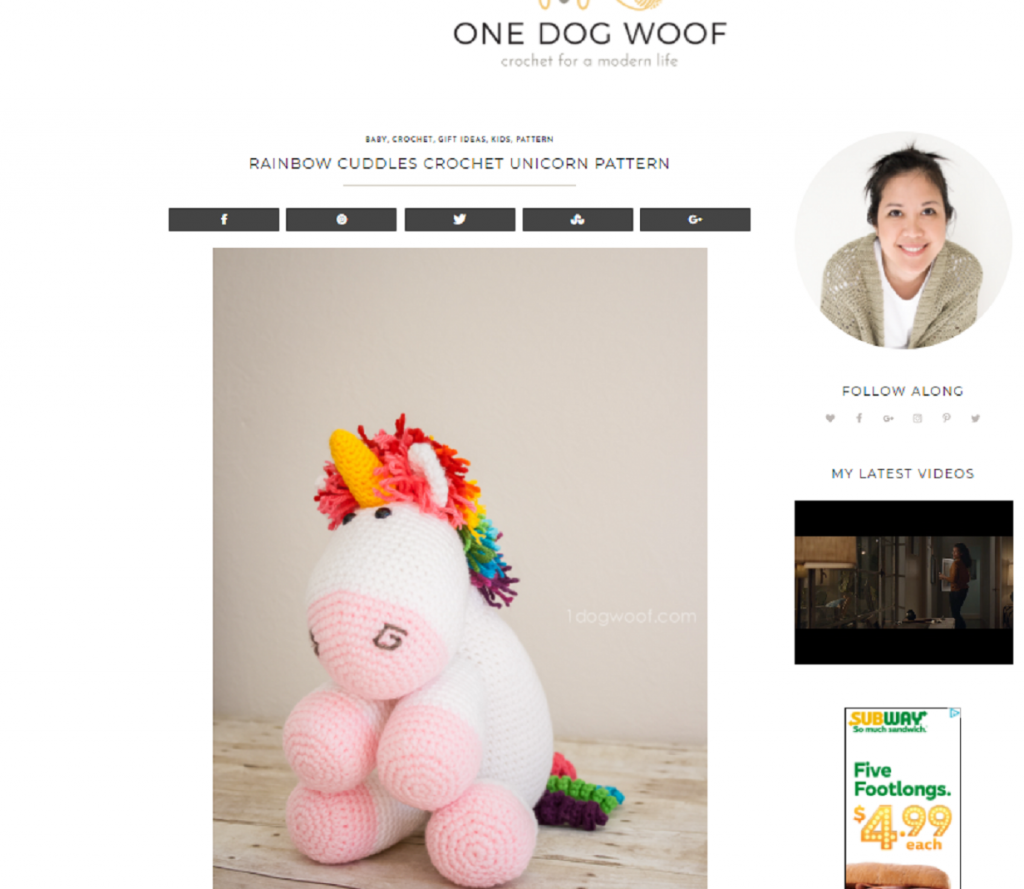Click the crochet unicorn photo
The width and height of the screenshot is (1024, 889).
coord(460,568)
